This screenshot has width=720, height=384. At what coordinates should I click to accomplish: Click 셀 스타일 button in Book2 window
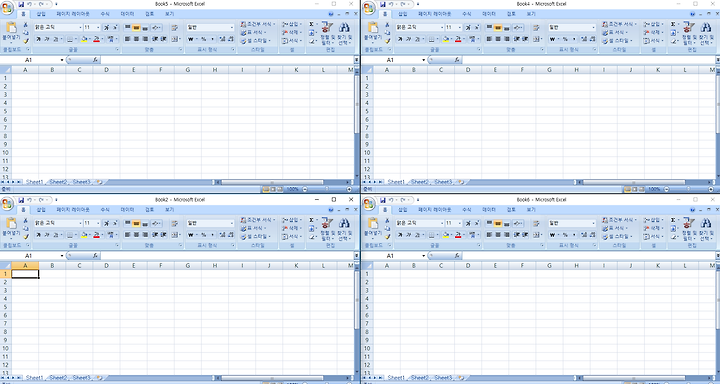click(255, 237)
